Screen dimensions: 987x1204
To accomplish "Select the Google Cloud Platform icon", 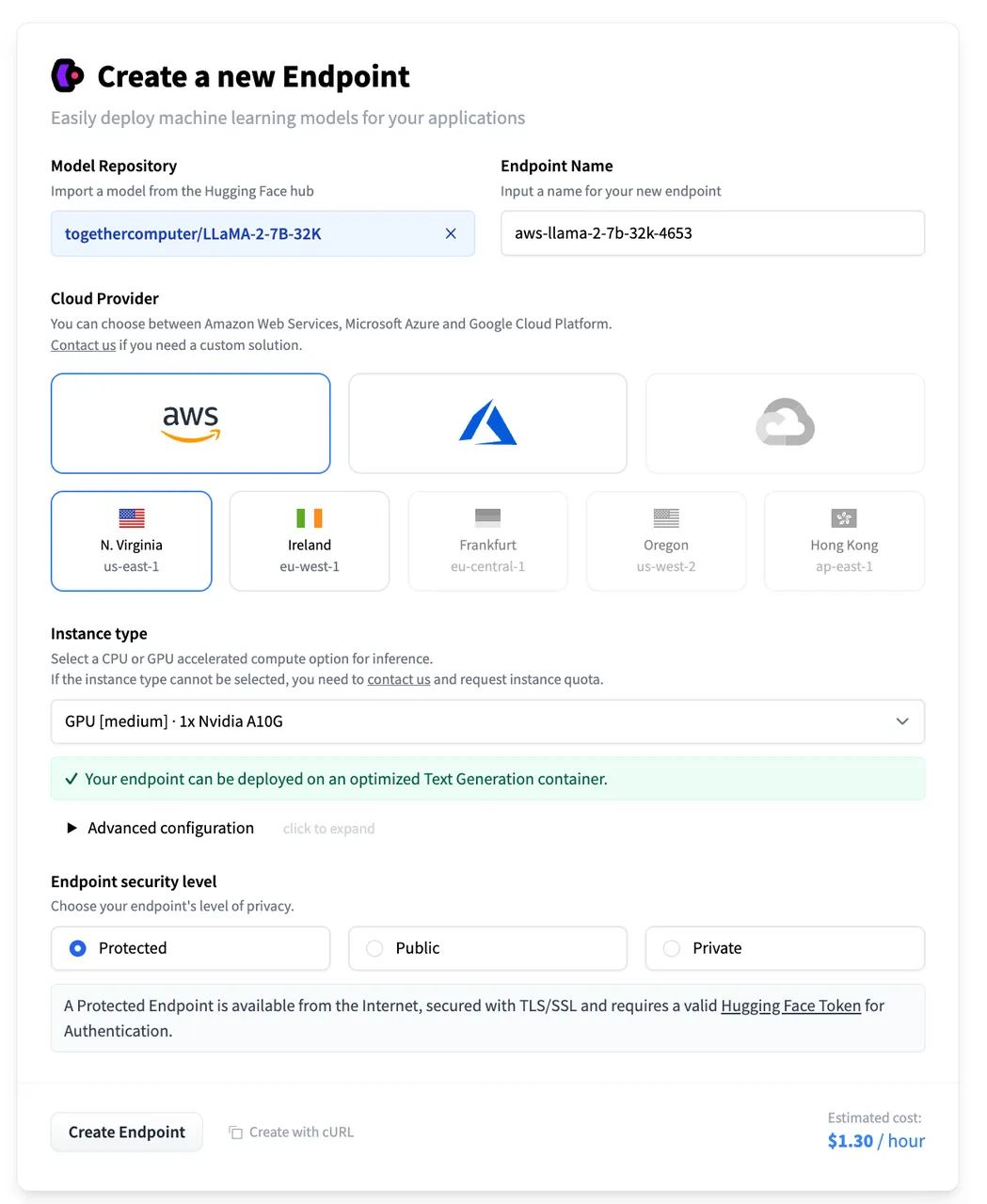I will coord(785,423).
